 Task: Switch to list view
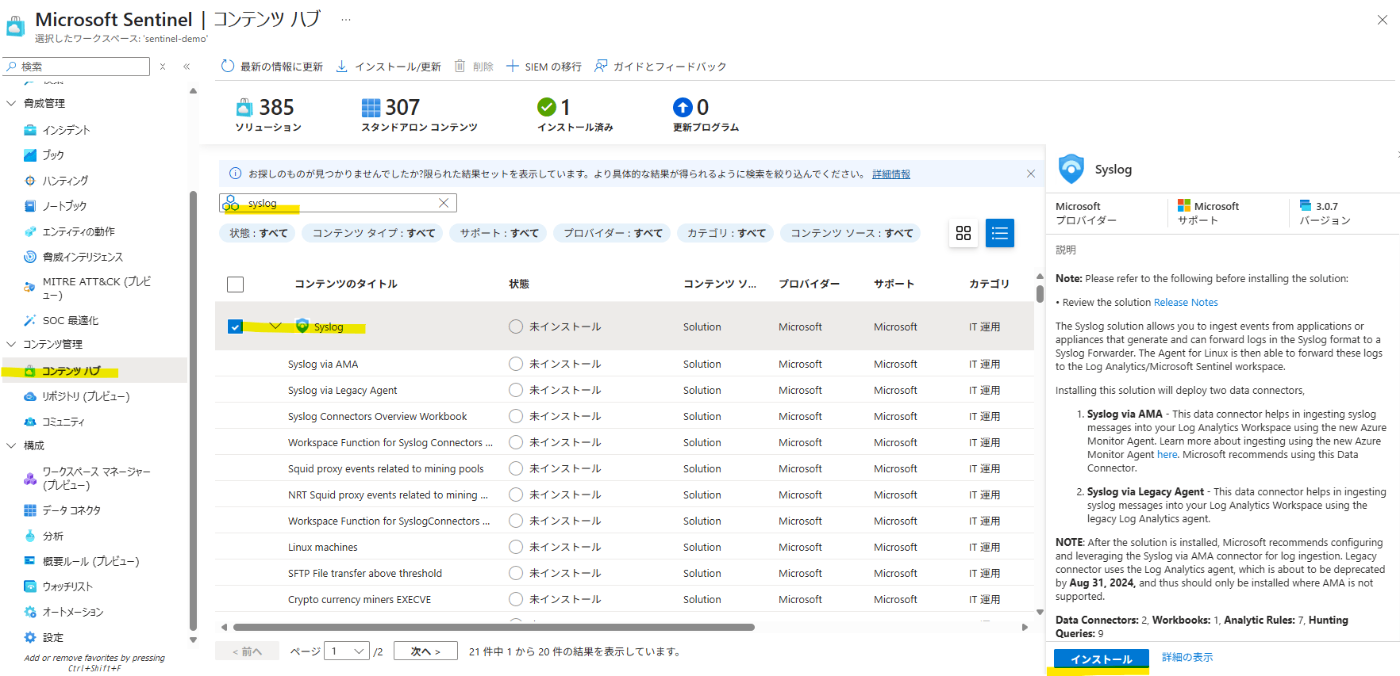pos(1000,233)
